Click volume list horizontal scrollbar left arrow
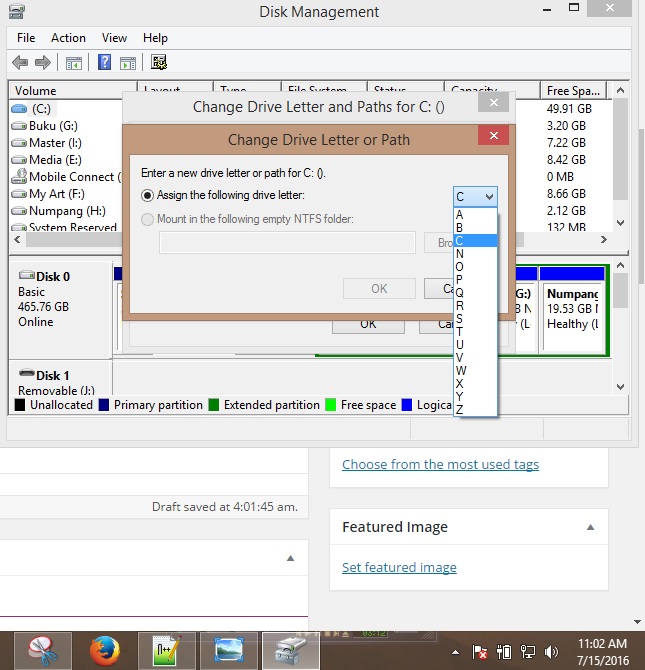 pyautogui.click(x=17, y=240)
